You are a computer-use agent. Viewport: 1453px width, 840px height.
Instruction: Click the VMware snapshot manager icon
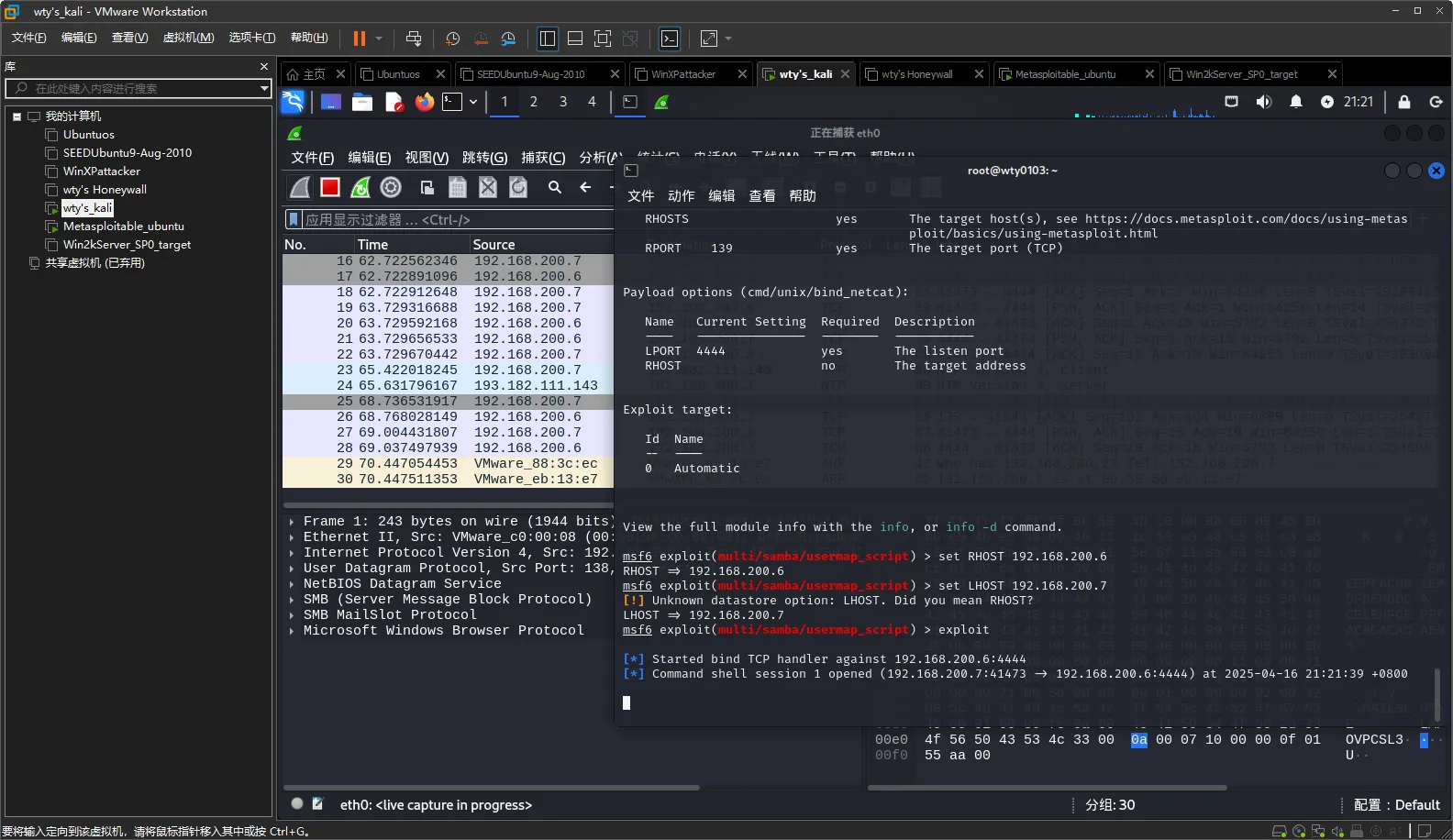pos(508,39)
